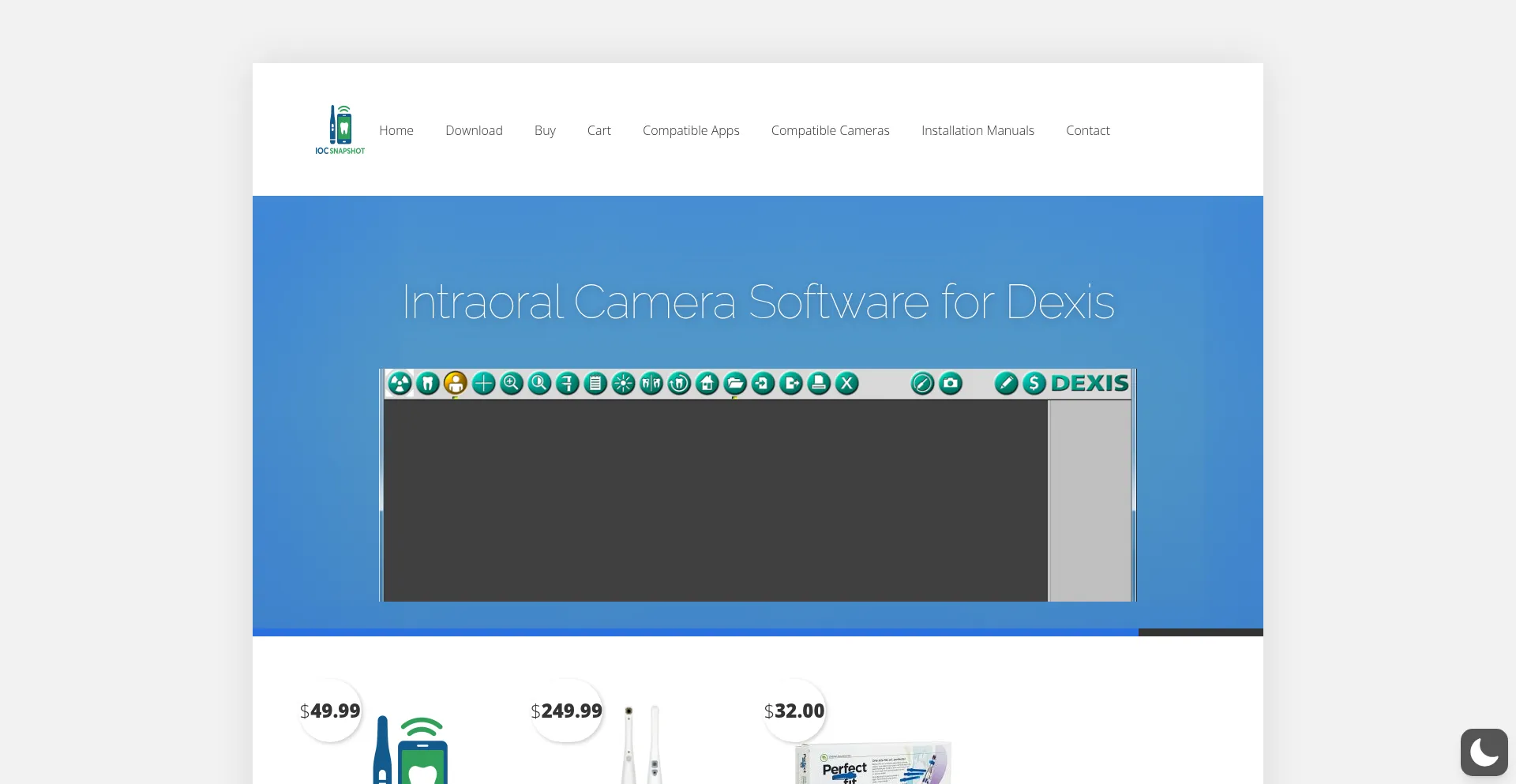Screen dimensions: 1516x784
Task: Open the folder icon on the Dexis toolbar
Action: (x=735, y=384)
